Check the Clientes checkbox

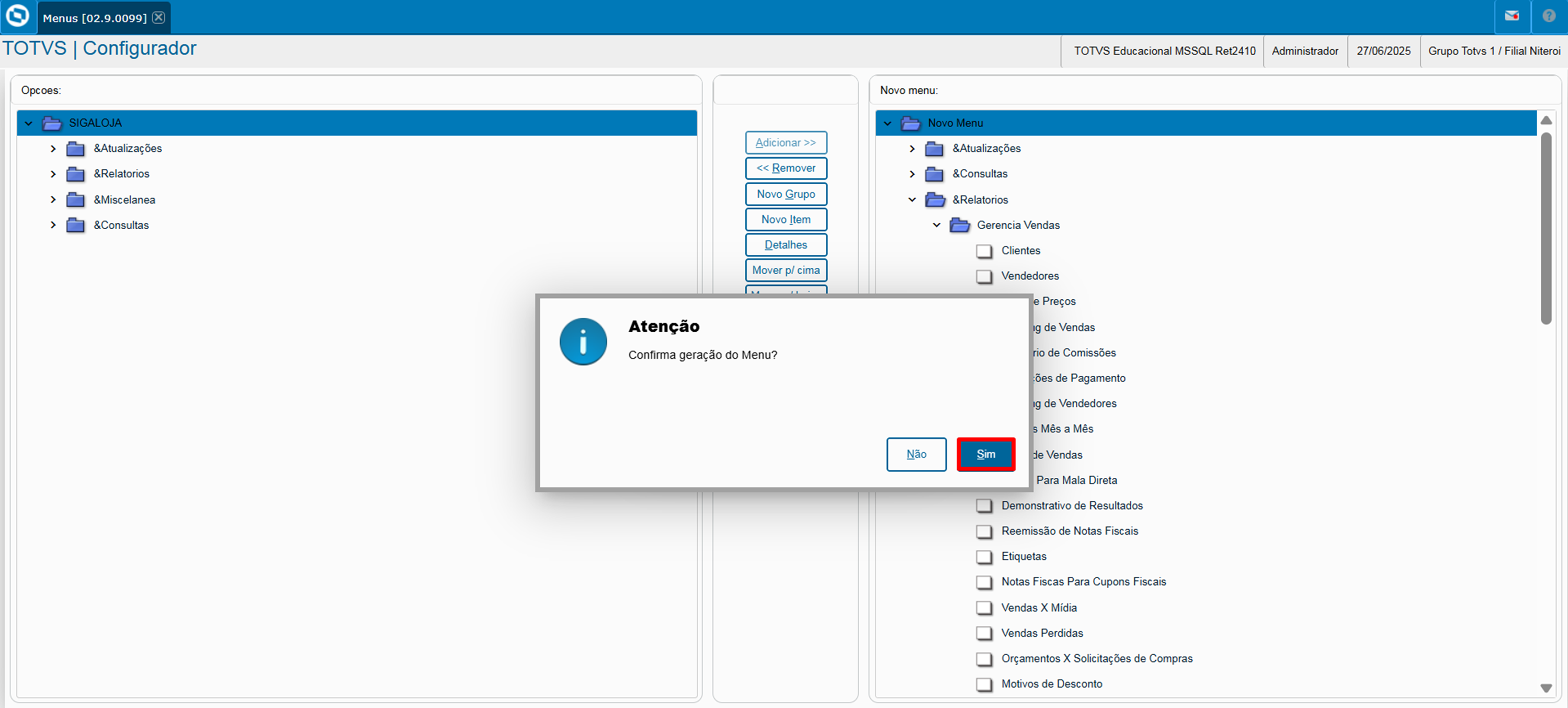(x=984, y=251)
